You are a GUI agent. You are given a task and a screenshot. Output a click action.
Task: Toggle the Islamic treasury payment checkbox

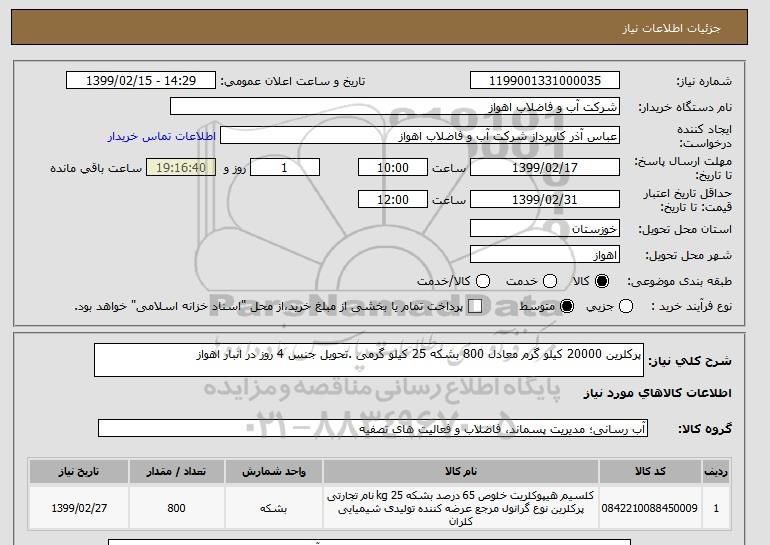coord(475,306)
